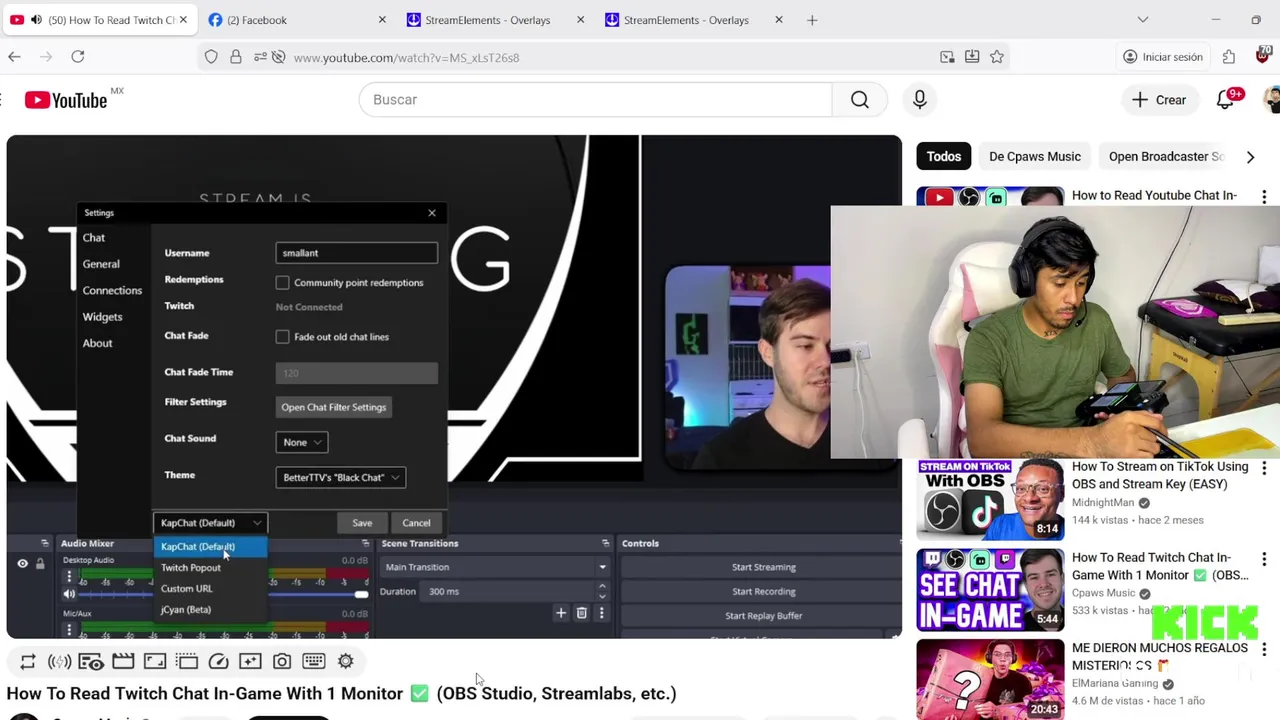The height and width of the screenshot is (720, 1280).
Task: Open the Widgets settings section
Action: click(102, 317)
